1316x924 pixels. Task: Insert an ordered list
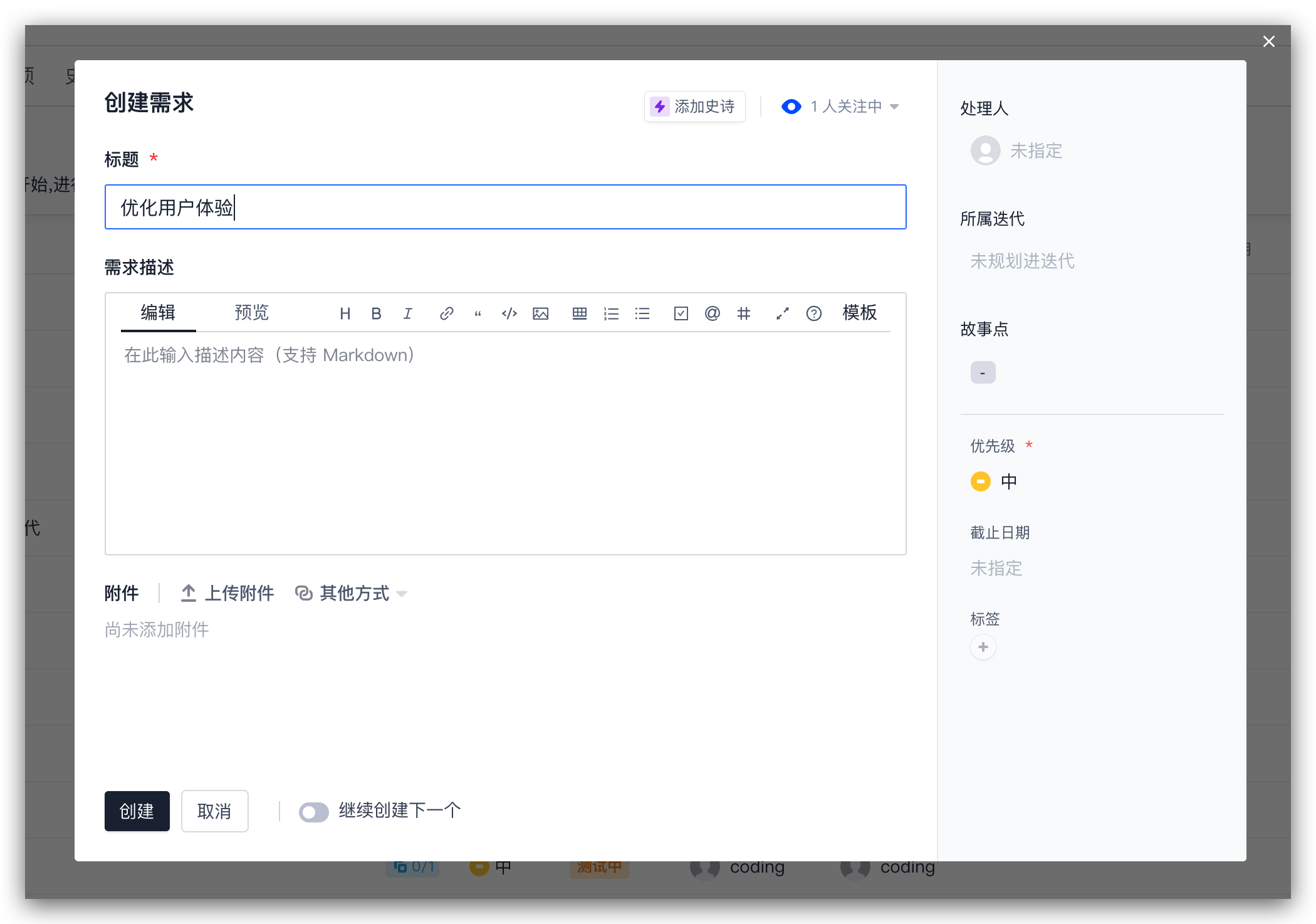(x=611, y=313)
